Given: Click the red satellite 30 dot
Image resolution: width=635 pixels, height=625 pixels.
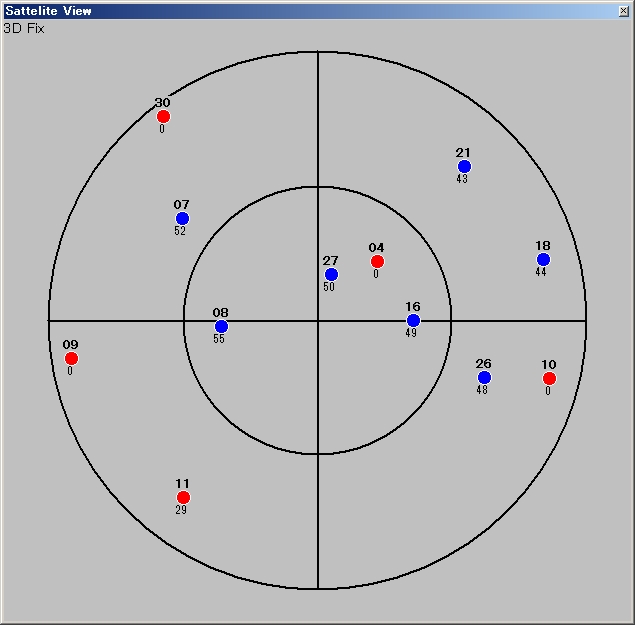Looking at the screenshot, I should coord(163,117).
